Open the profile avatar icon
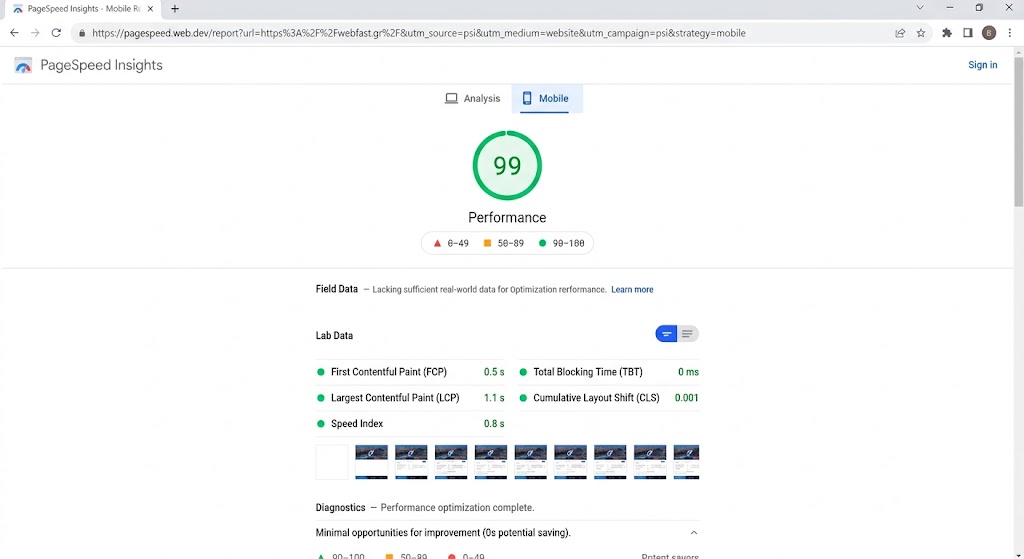Viewport: 1024px width, 559px height. 989,33
